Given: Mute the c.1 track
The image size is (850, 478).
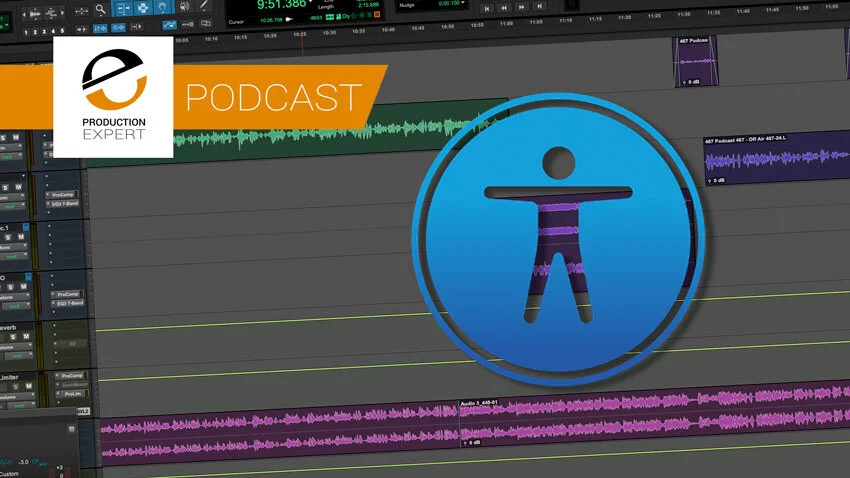Looking at the screenshot, I should (20, 237).
